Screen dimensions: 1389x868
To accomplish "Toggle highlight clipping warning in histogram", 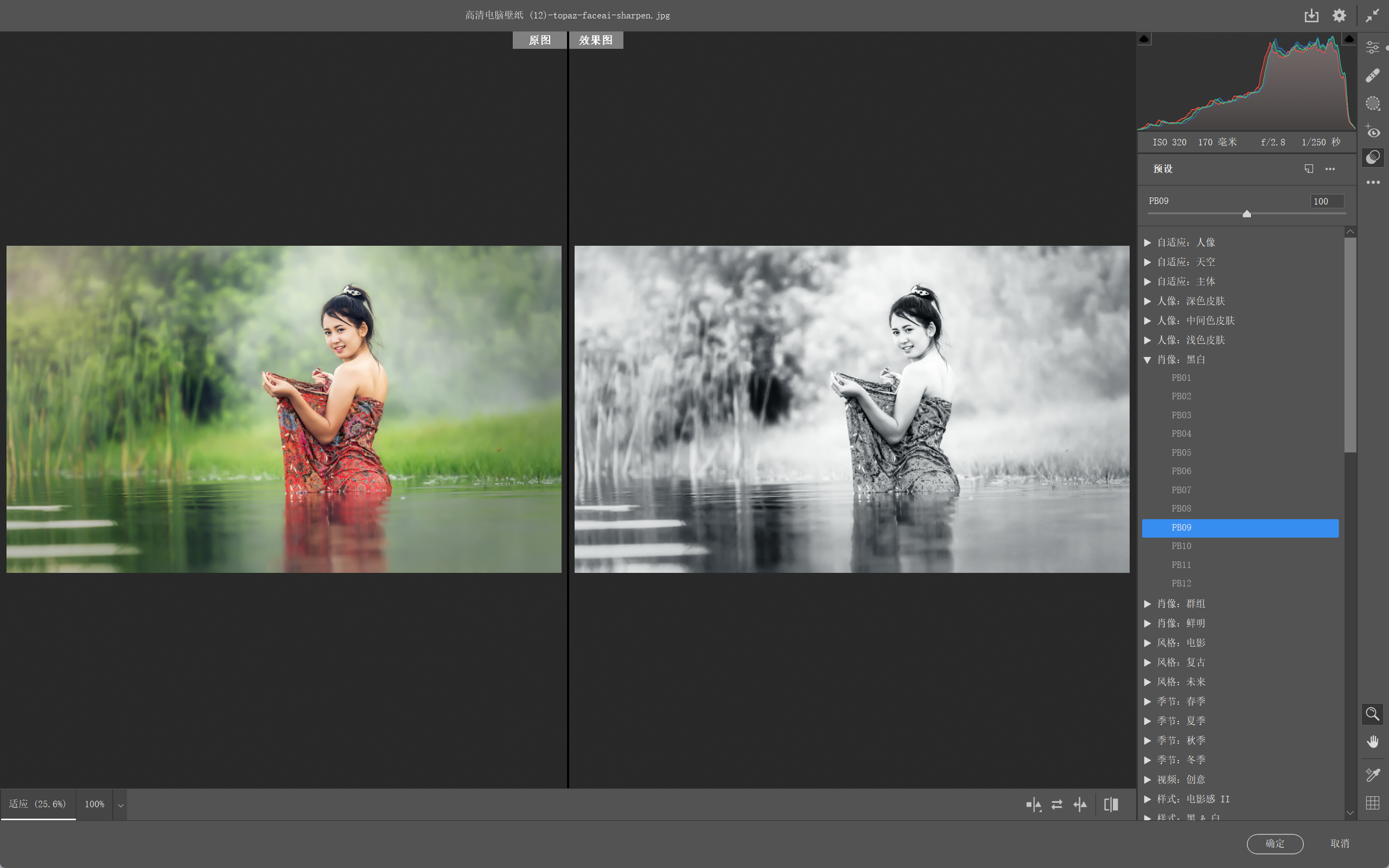I will [x=1349, y=39].
